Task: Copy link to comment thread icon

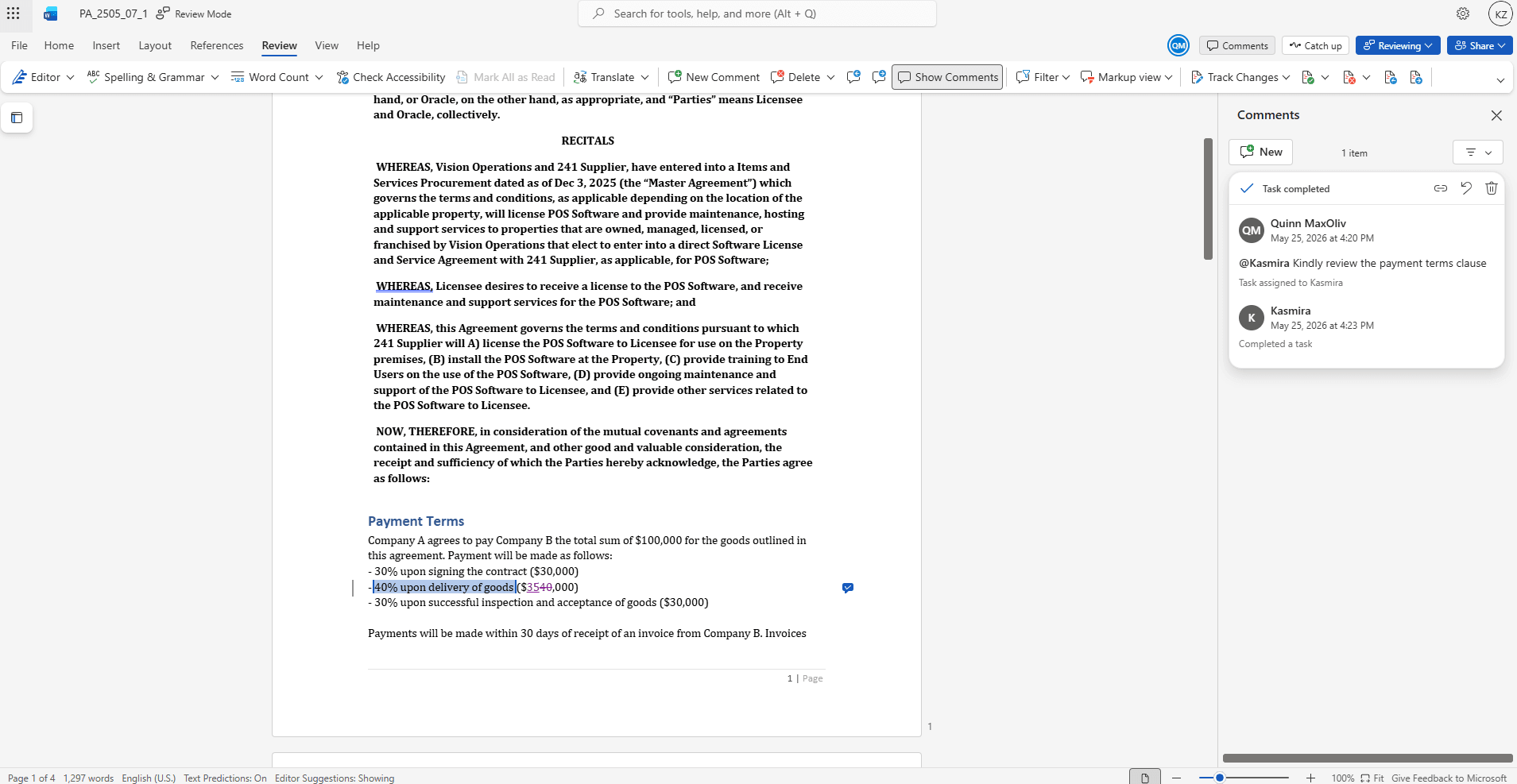Action: coord(1441,188)
